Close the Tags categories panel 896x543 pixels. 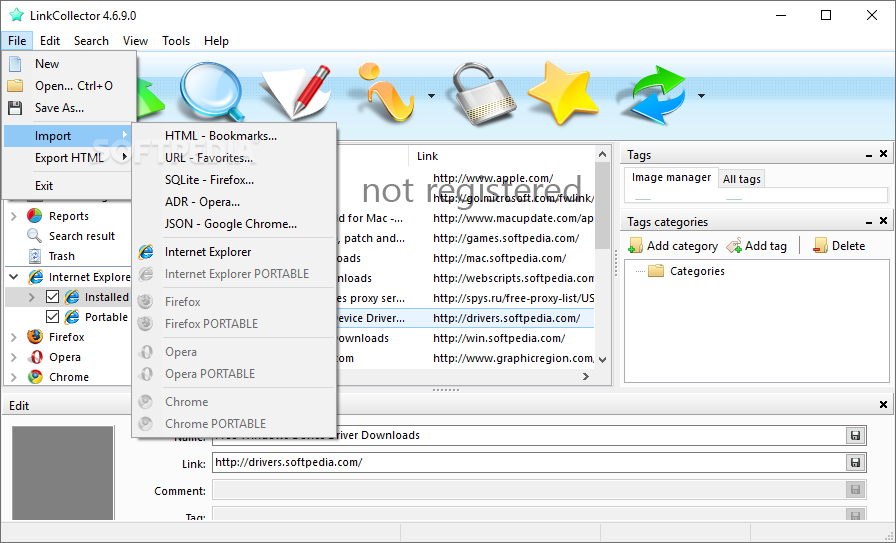pyautogui.click(x=883, y=221)
